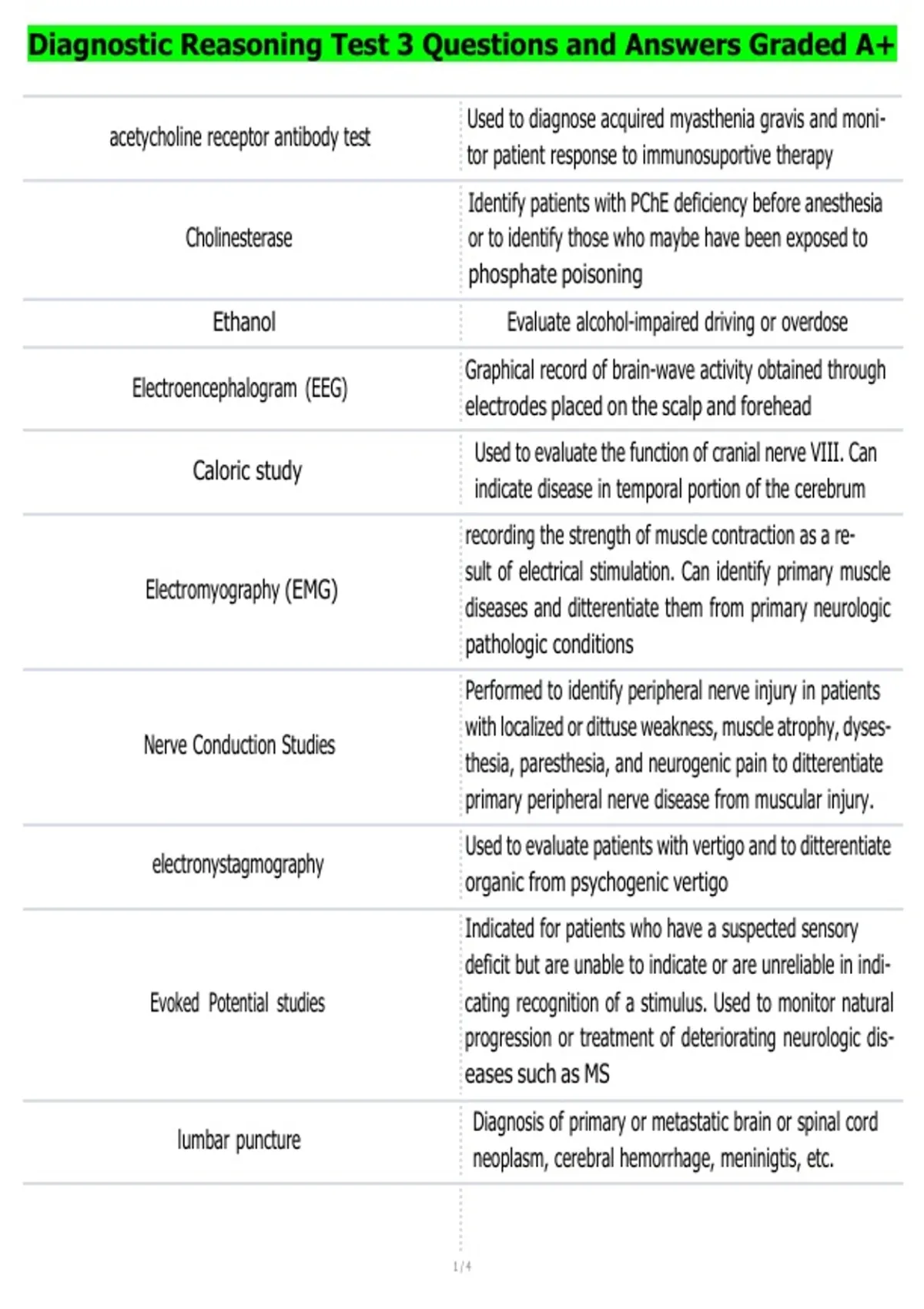
Task: Click the lumbar puncture term
Action: [239, 1140]
